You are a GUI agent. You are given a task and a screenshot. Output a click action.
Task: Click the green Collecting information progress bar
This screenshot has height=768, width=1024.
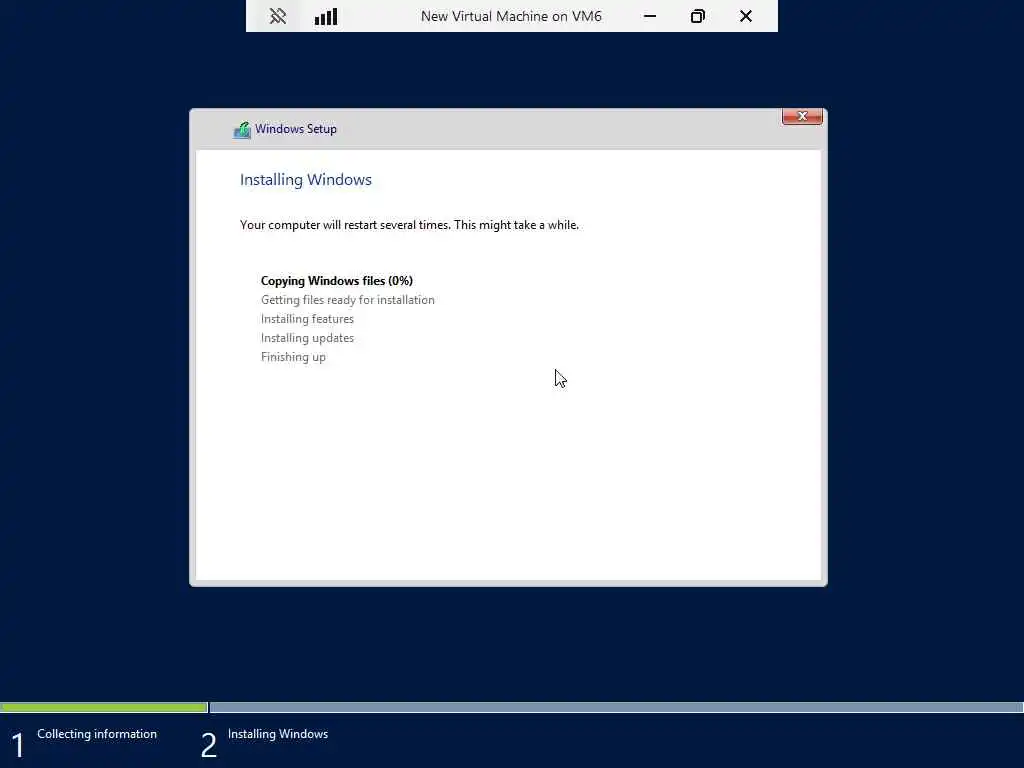(x=104, y=707)
